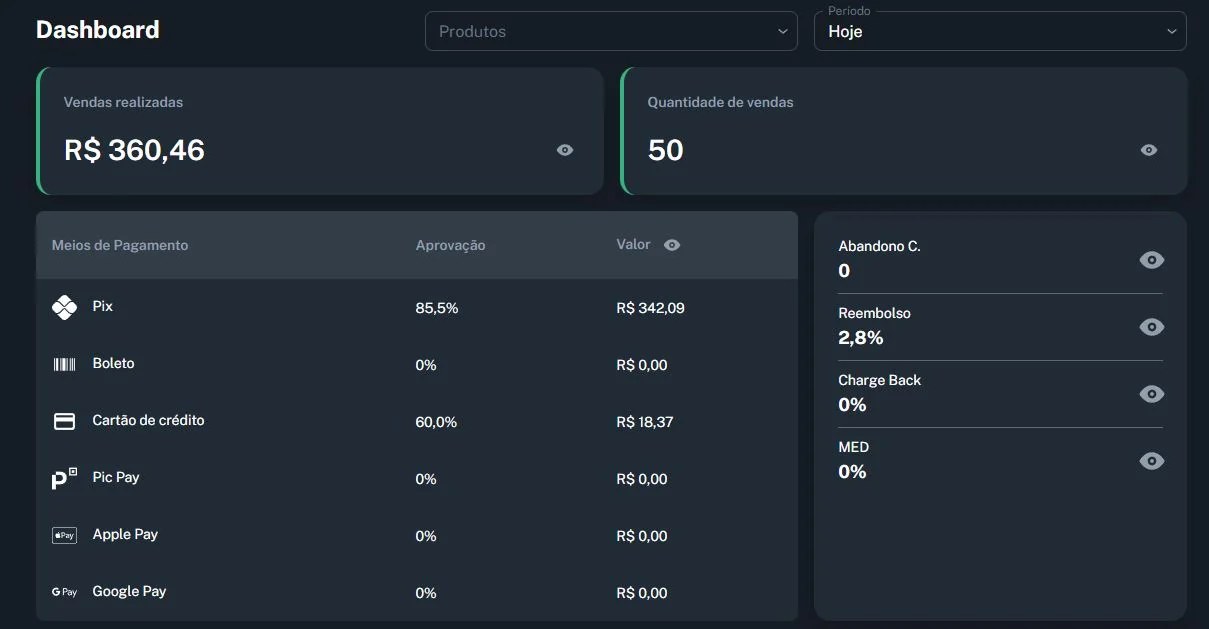This screenshot has height=629, width=1209.
Task: Click the Google Pay logo icon
Action: tap(64, 592)
